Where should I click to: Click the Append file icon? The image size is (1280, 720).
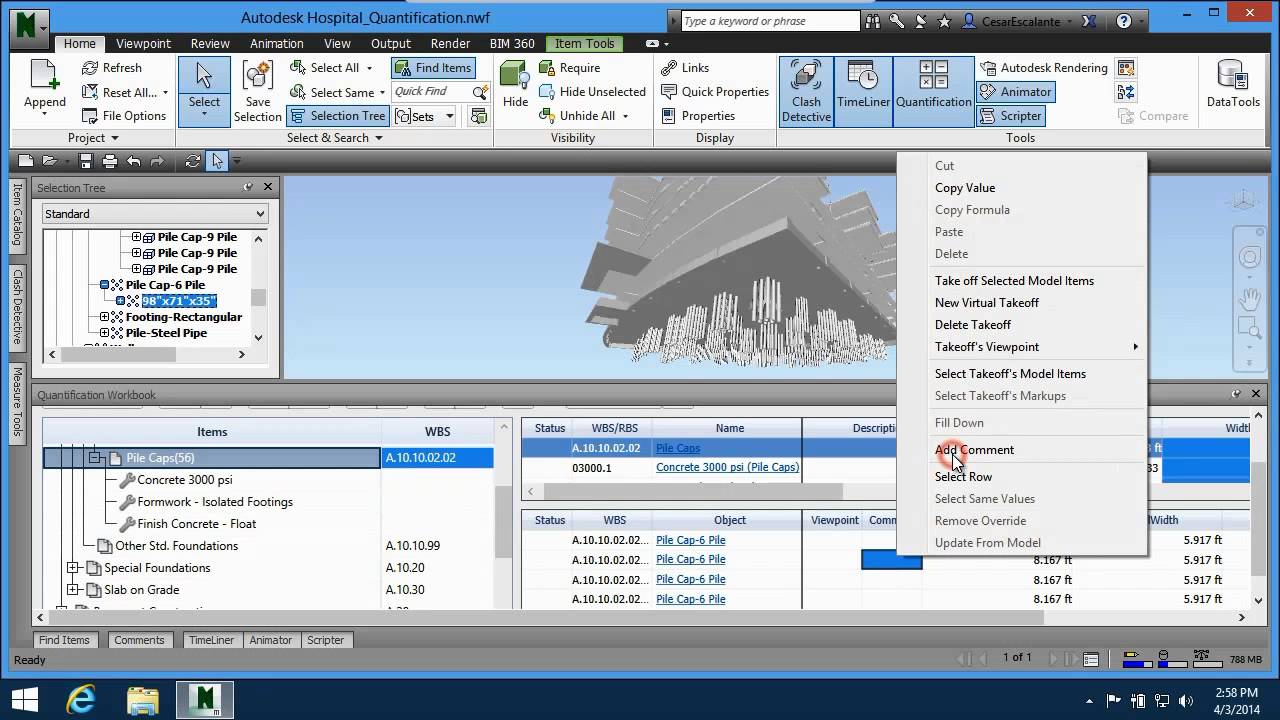click(x=45, y=86)
